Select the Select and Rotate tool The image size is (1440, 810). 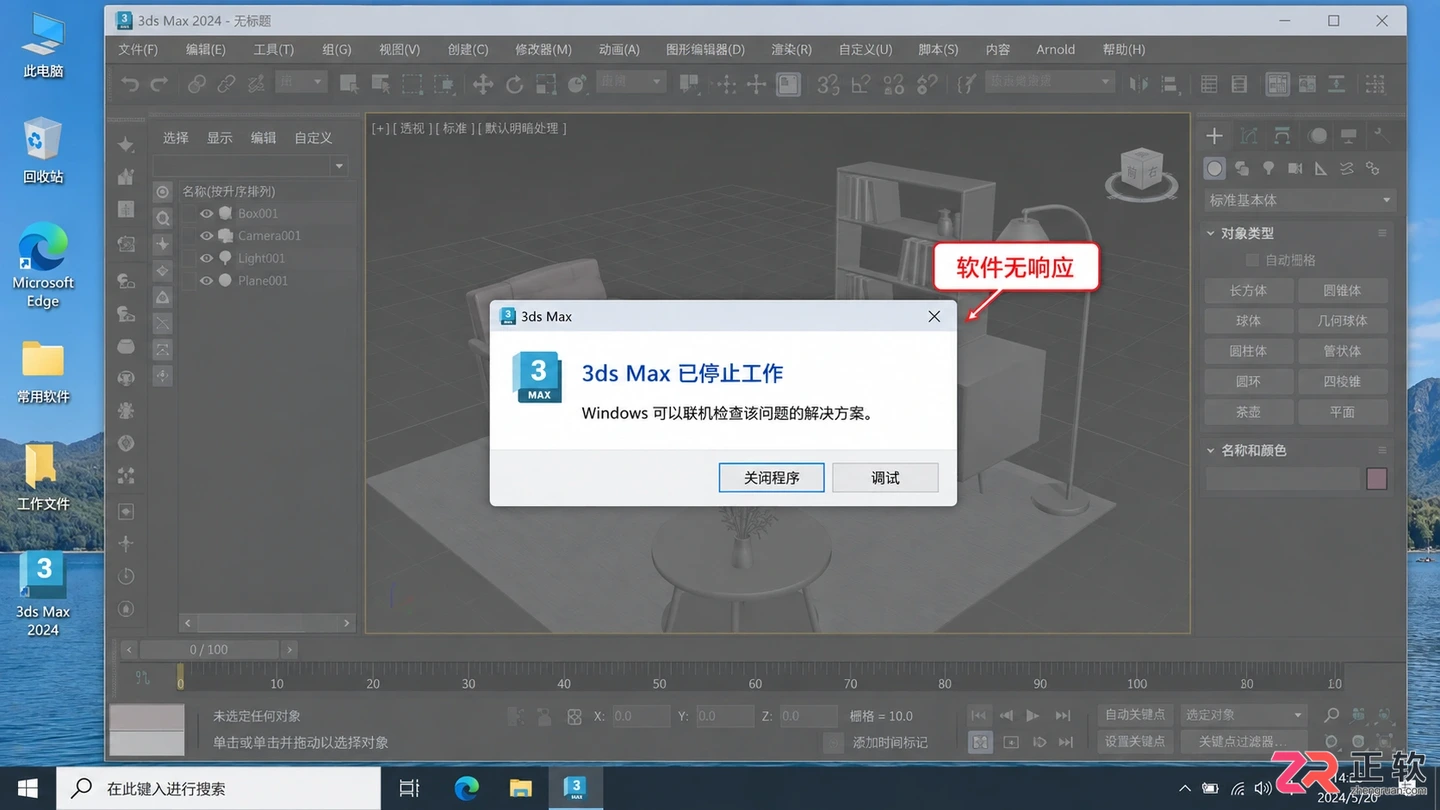click(x=514, y=84)
